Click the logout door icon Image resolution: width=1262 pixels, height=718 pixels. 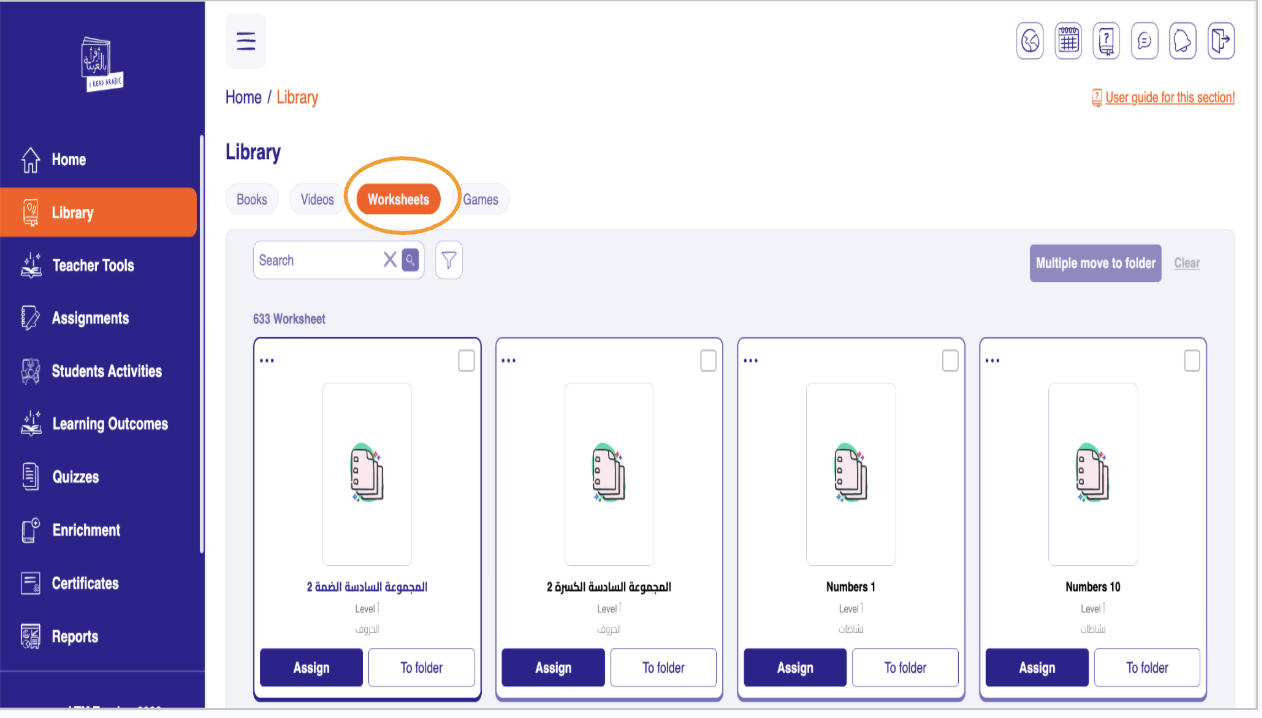pos(1221,41)
